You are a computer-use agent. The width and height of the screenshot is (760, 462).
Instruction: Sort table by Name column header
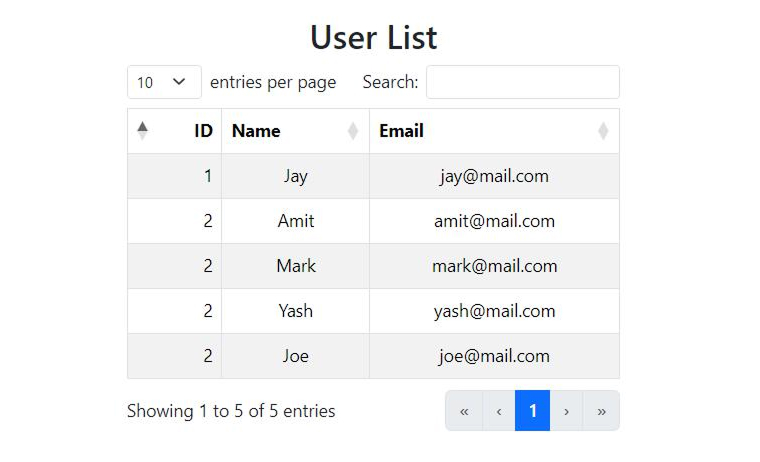[256, 131]
